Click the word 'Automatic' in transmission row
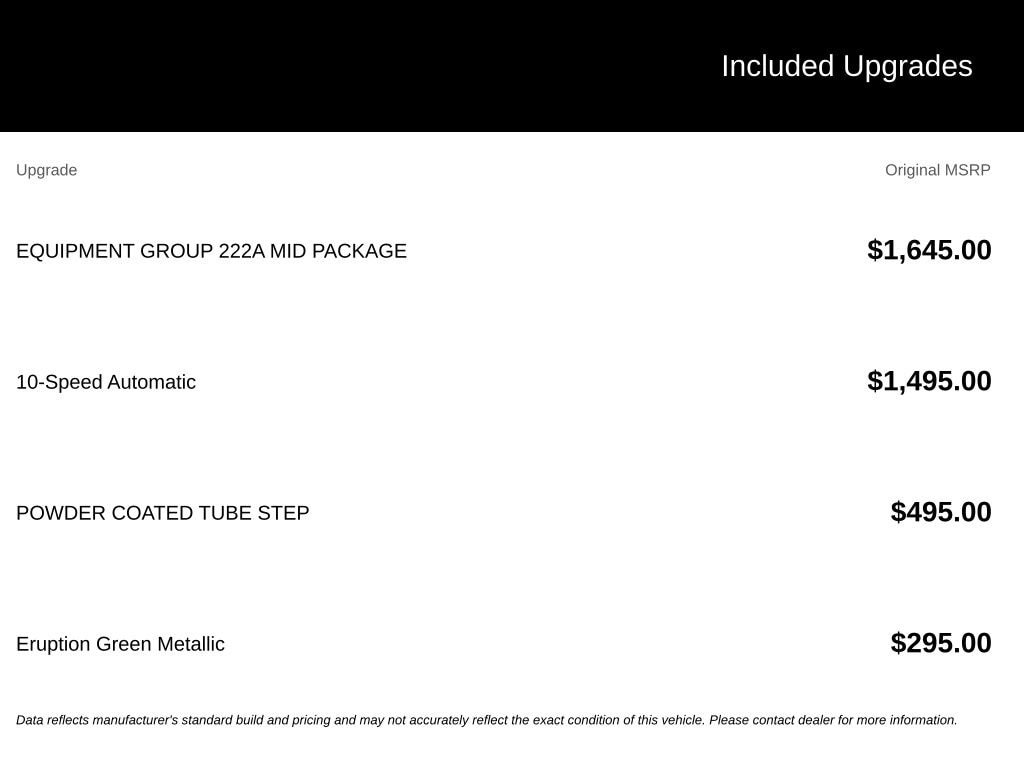Screen dimensions: 1024x768 [x=152, y=382]
